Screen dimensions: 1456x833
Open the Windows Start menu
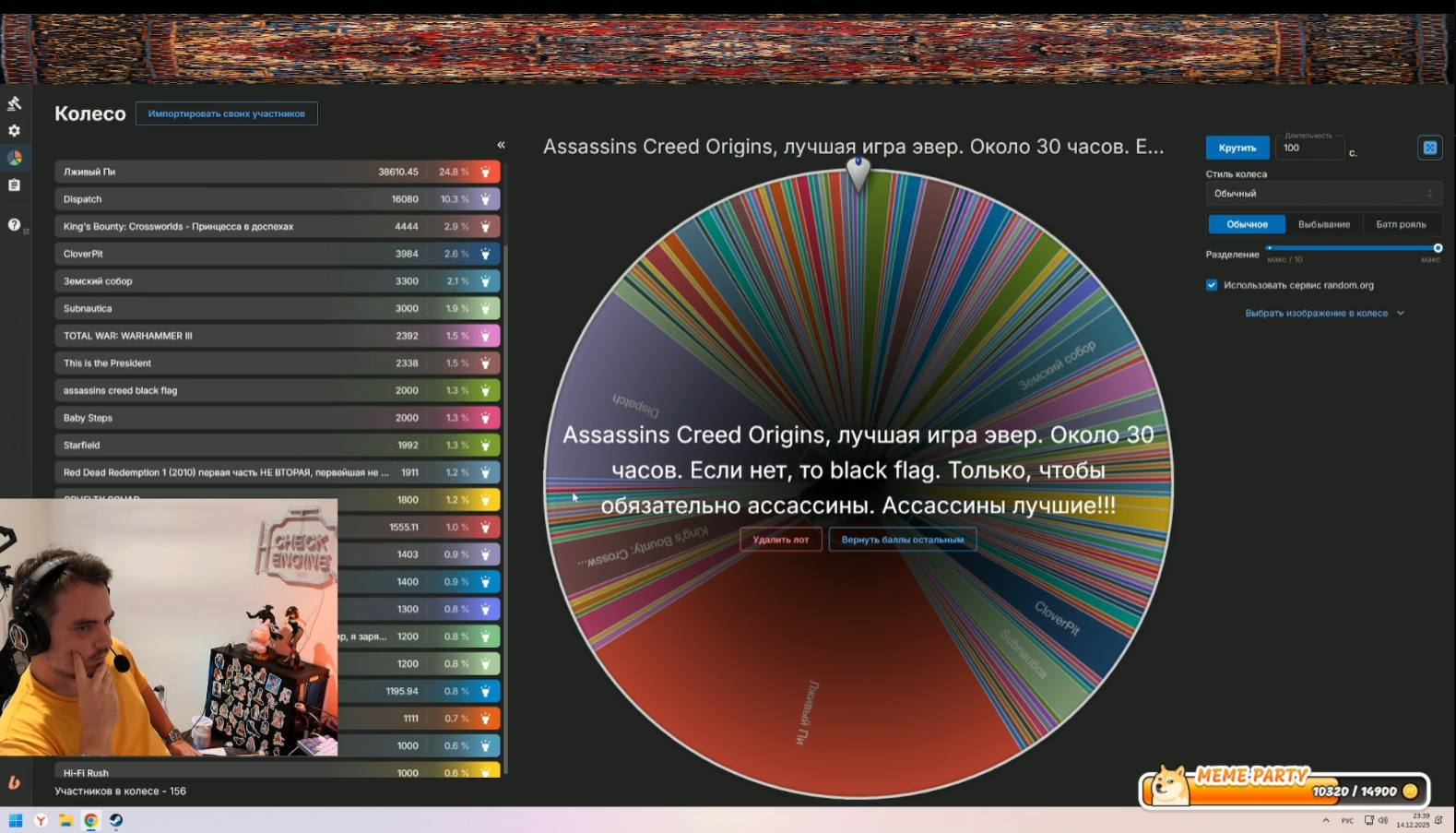point(16,820)
